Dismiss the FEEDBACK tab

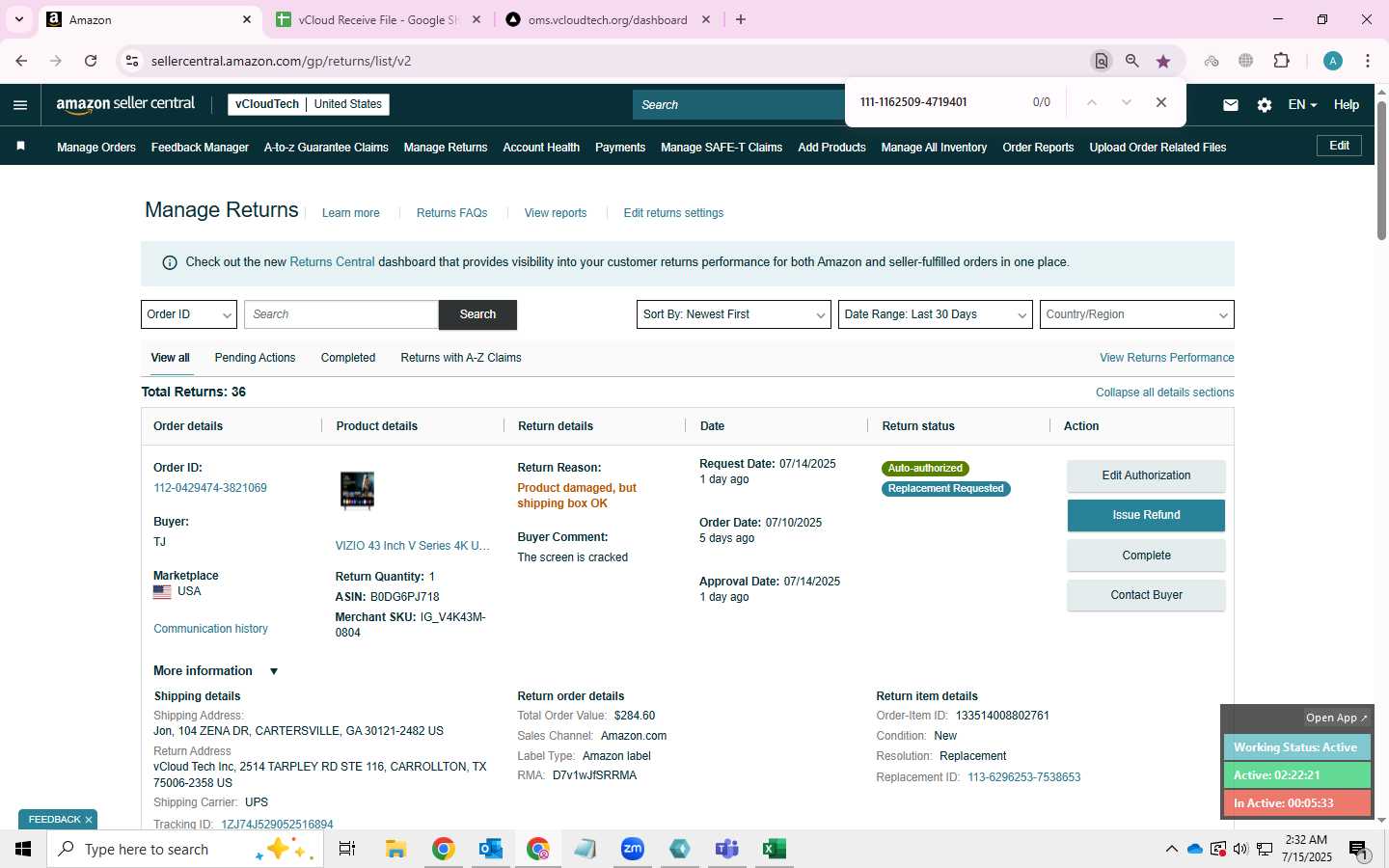click(89, 820)
